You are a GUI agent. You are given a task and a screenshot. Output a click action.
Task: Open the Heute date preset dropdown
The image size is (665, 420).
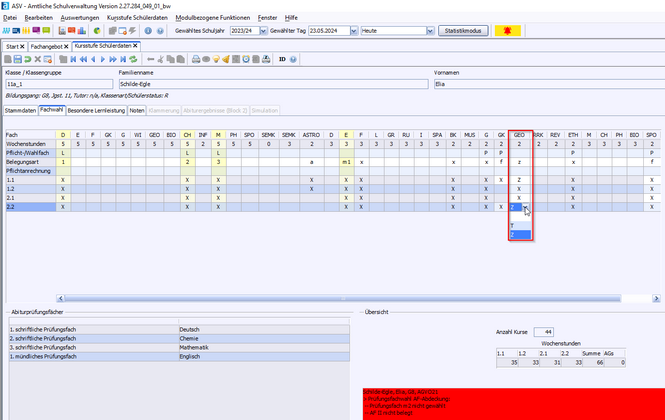tap(432, 31)
